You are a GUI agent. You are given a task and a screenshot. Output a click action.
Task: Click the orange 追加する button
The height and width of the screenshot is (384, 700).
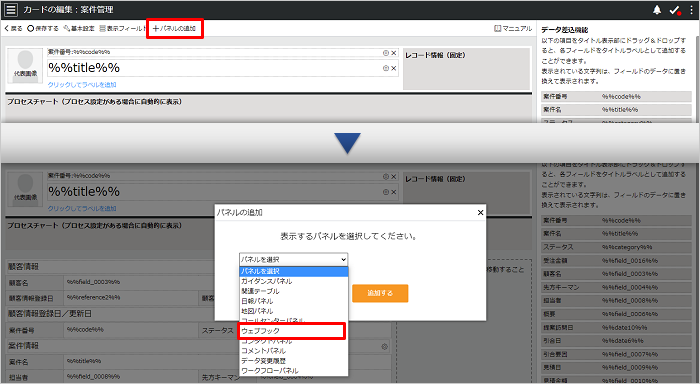point(380,293)
